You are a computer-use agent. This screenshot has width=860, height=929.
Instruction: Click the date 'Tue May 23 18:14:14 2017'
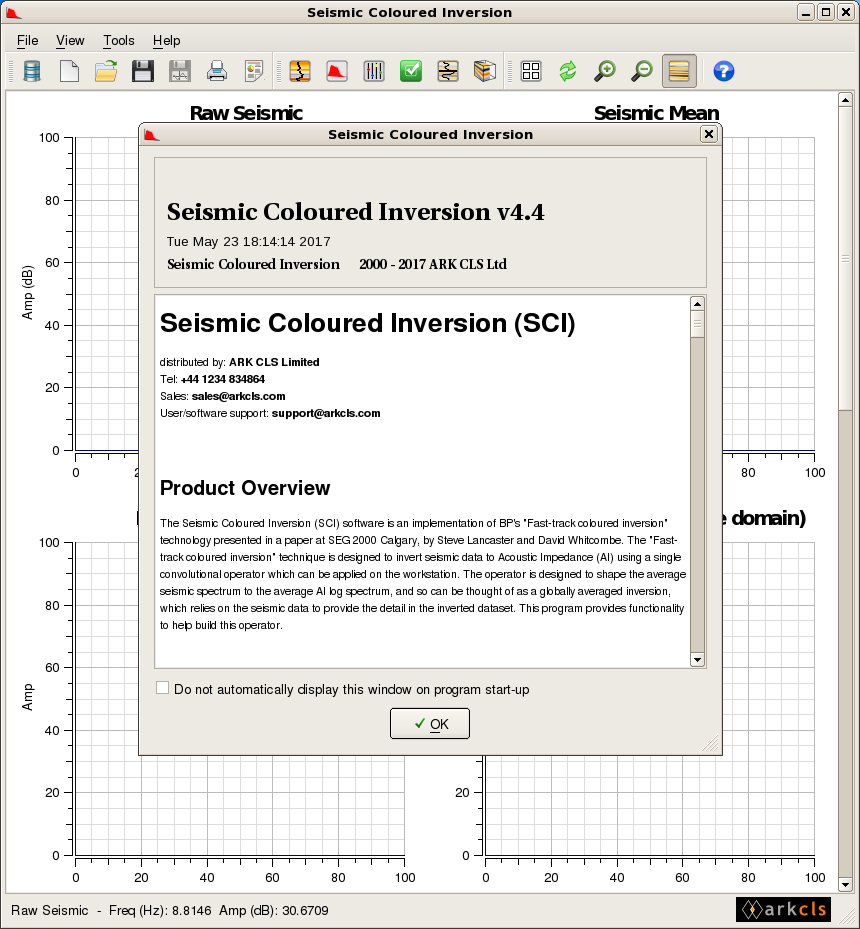click(248, 241)
